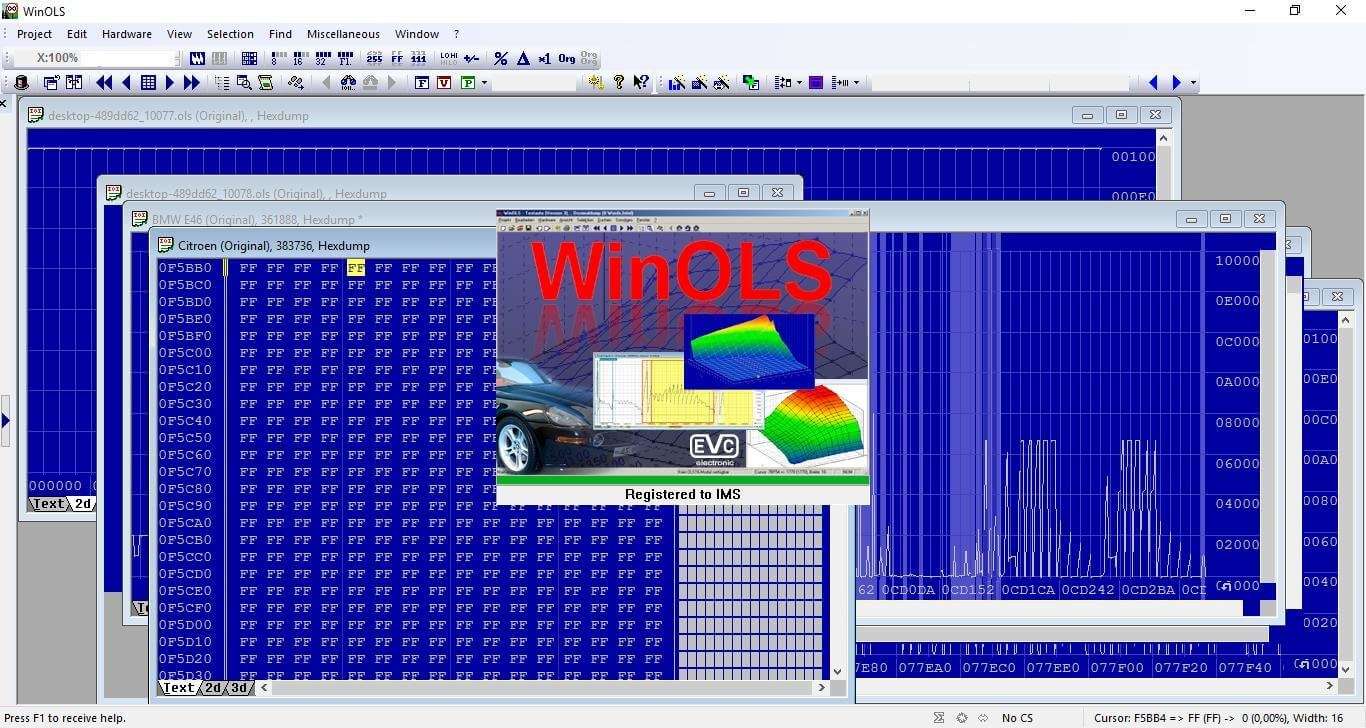This screenshot has height=728, width=1366.
Task: Click the green scroll icon in toolbar
Action: pos(266,83)
